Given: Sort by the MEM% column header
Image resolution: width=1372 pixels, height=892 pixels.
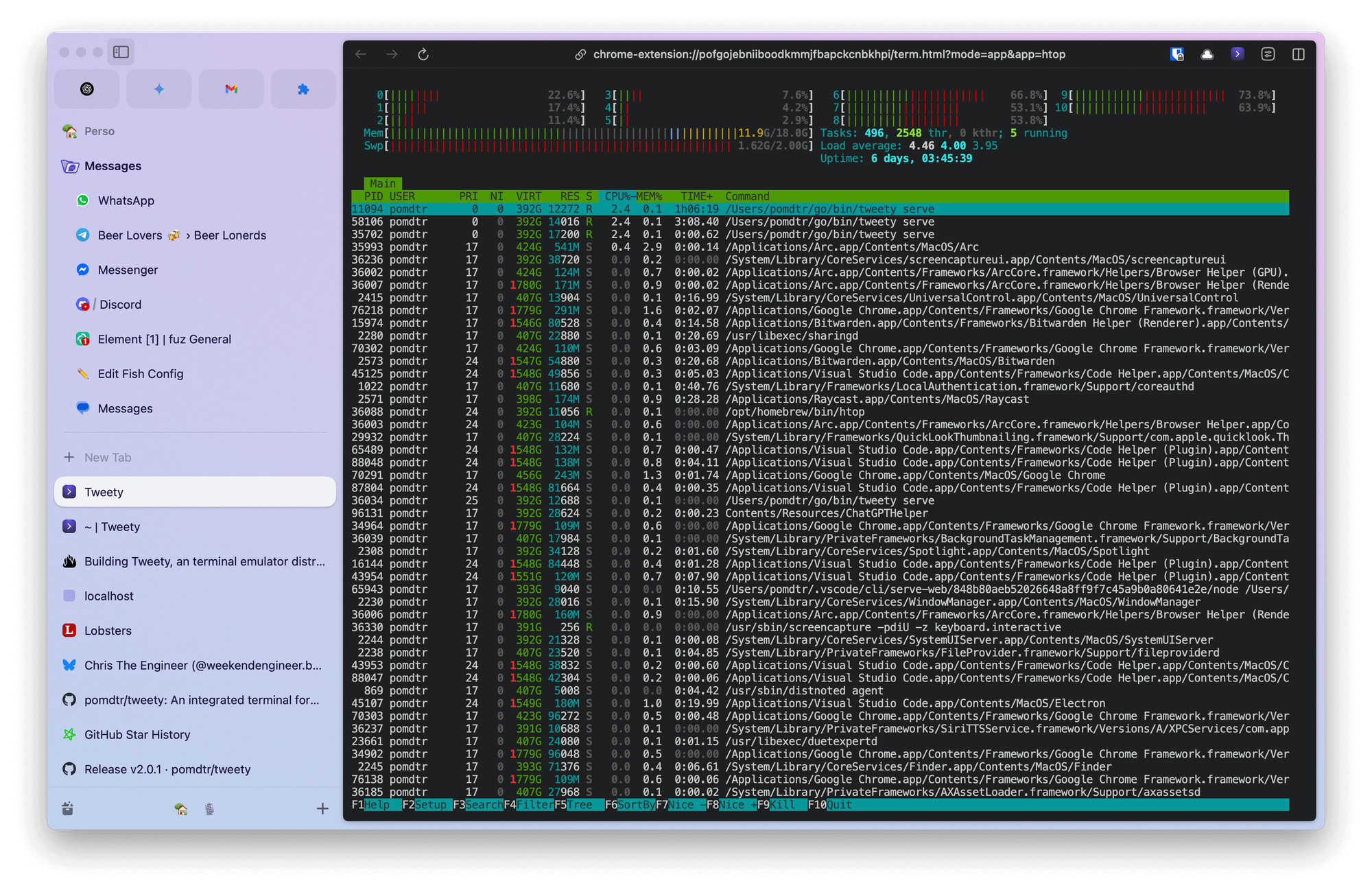Looking at the screenshot, I should pyautogui.click(x=649, y=196).
